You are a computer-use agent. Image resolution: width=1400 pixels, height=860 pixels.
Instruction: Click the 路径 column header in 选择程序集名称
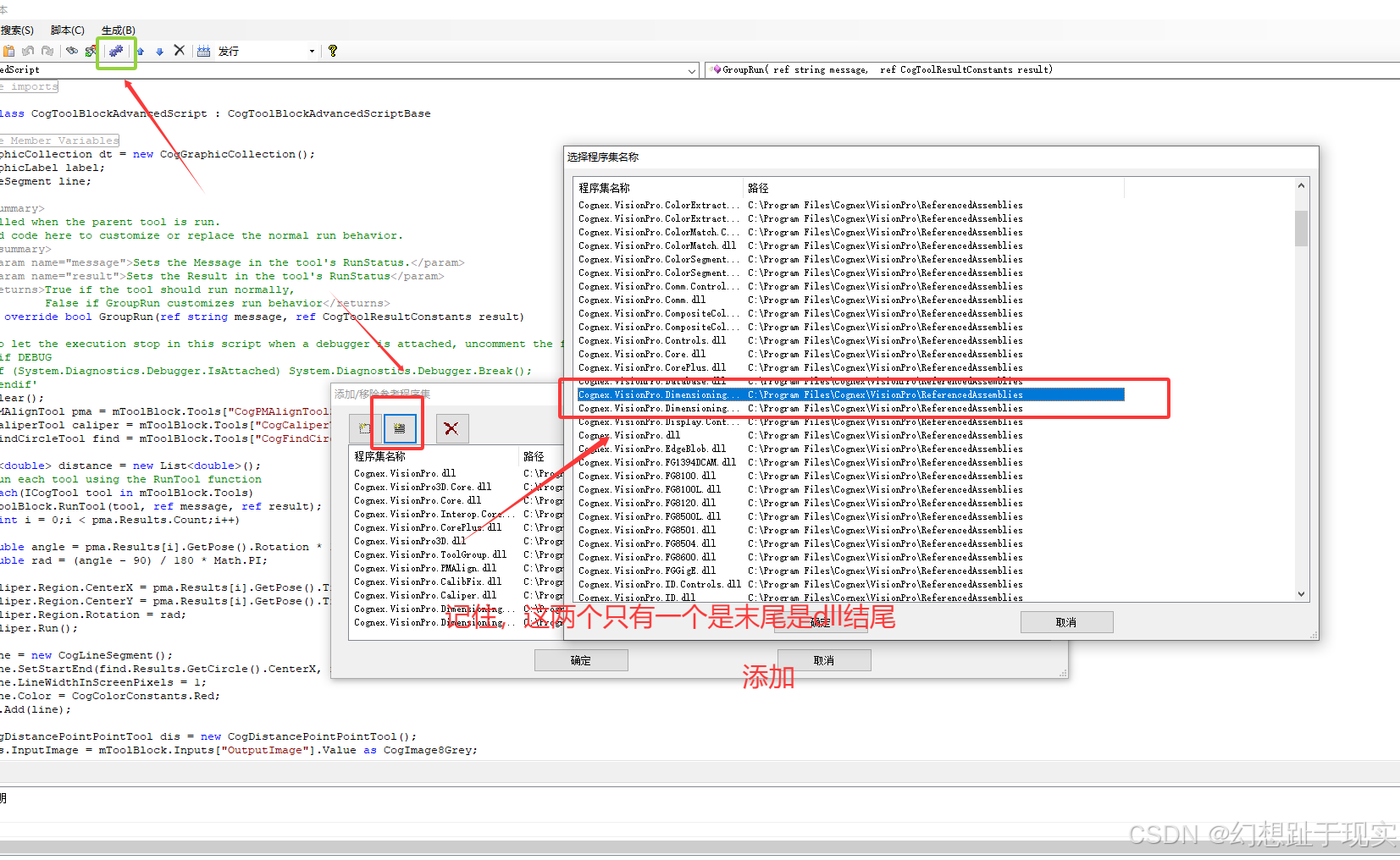pos(934,188)
